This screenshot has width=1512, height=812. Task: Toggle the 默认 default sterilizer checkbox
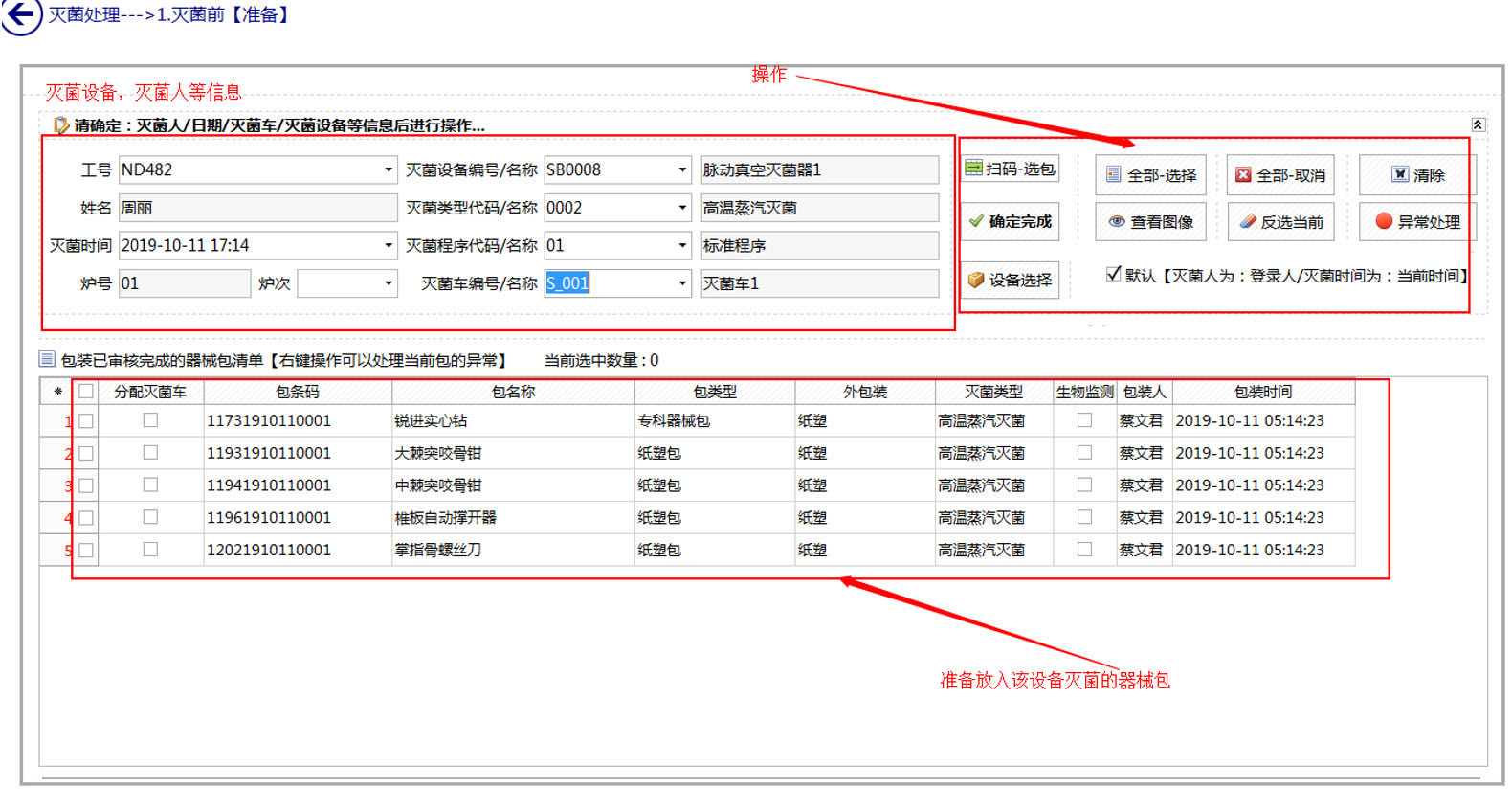pyautogui.click(x=1113, y=274)
